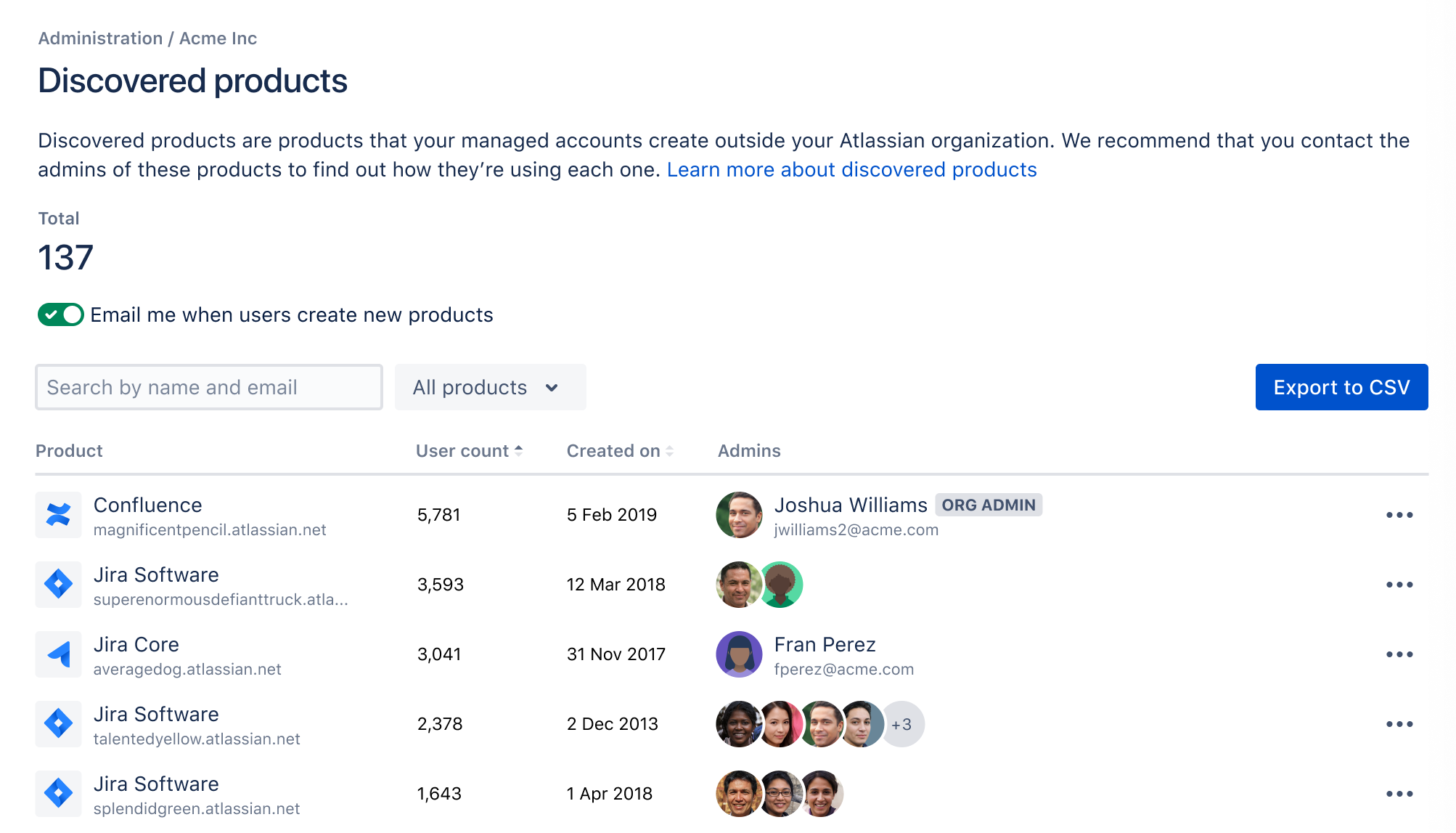Open more actions for the Confluence row
Viewport: 1456px width, 833px height.
pos(1399,515)
